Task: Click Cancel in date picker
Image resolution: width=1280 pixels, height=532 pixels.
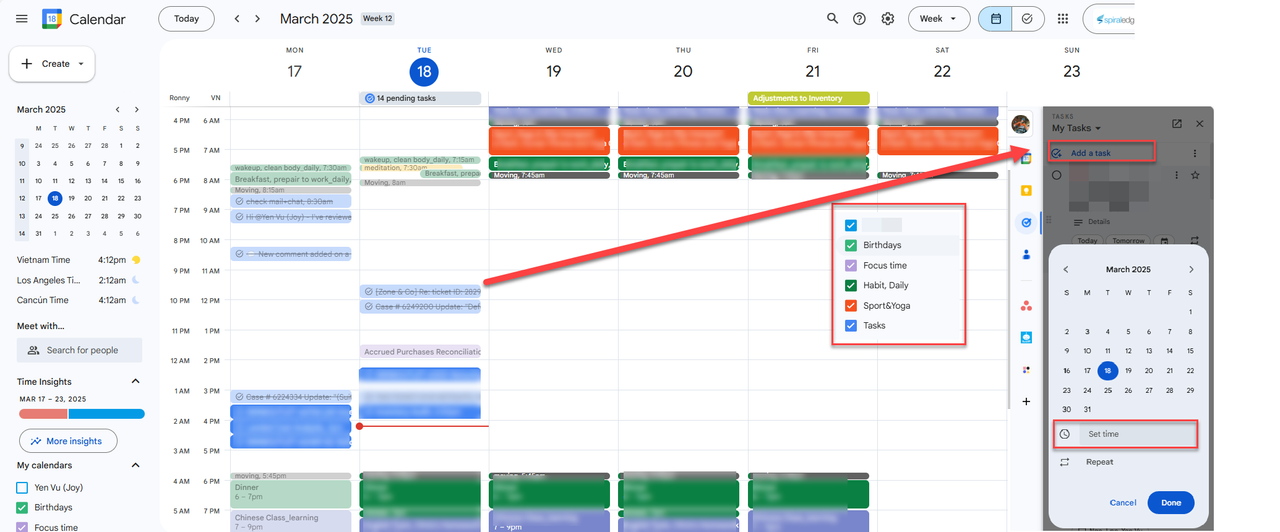Action: point(1123,503)
